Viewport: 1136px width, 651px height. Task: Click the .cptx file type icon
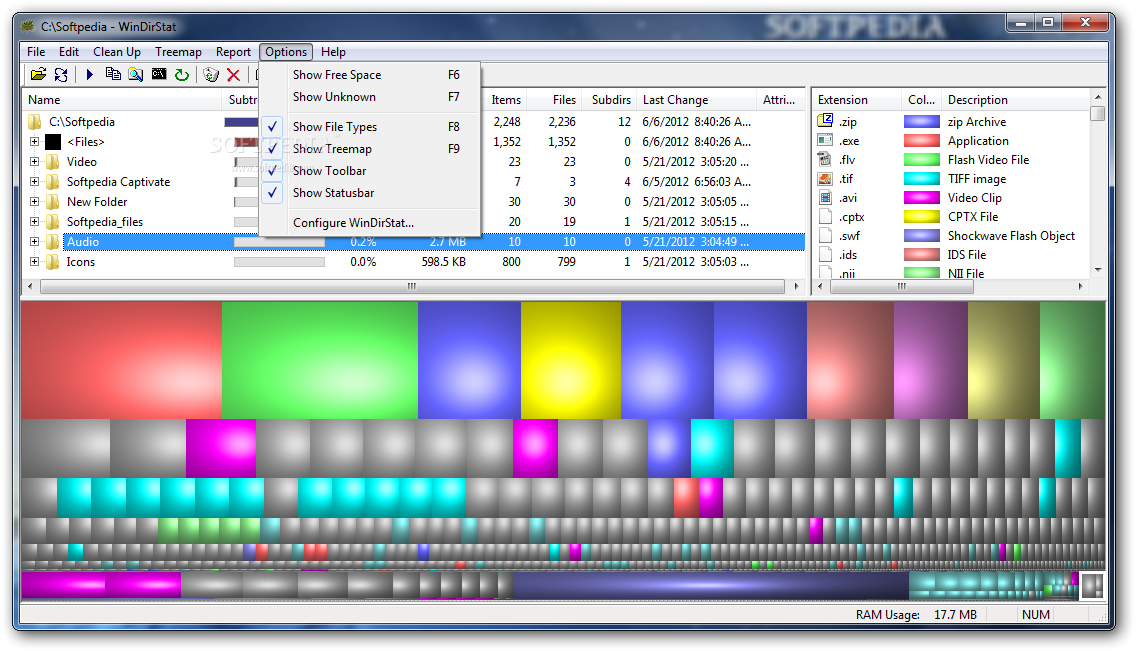point(825,216)
